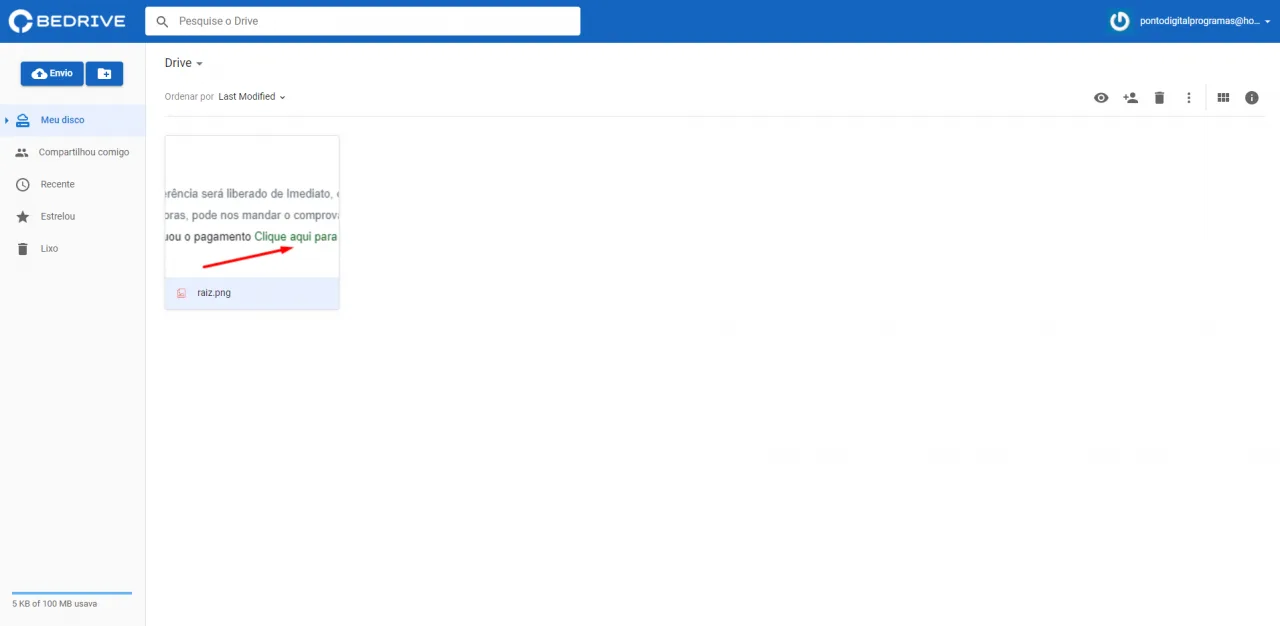Click the Compartilhou comigo people icon

[x=22, y=152]
